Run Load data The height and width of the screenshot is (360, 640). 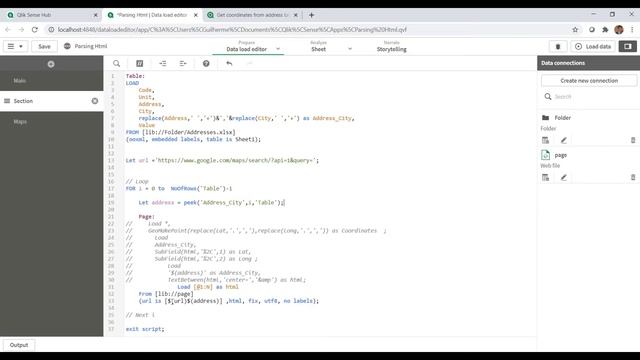click(x=593, y=47)
